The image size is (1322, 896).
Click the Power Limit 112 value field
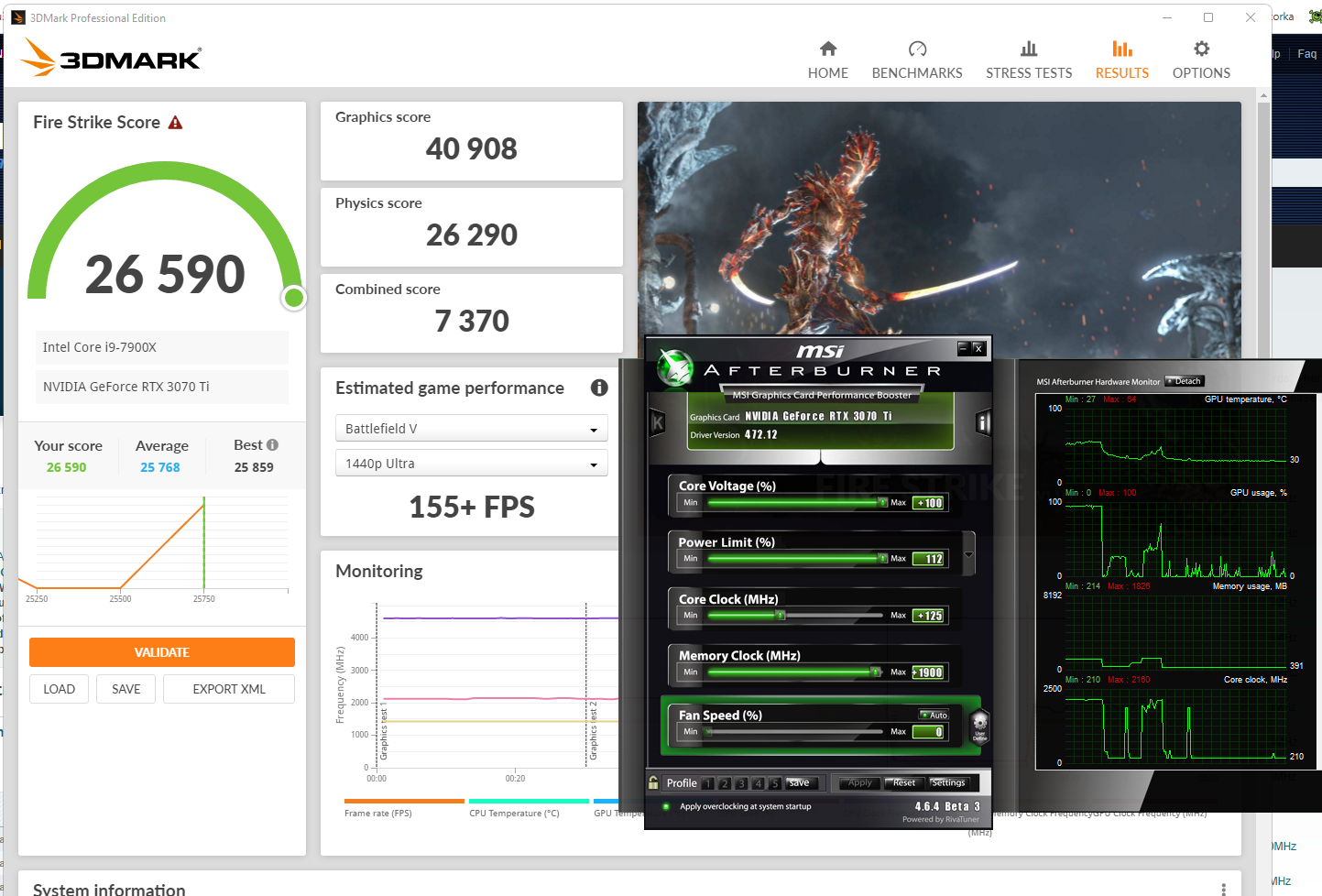(x=930, y=559)
